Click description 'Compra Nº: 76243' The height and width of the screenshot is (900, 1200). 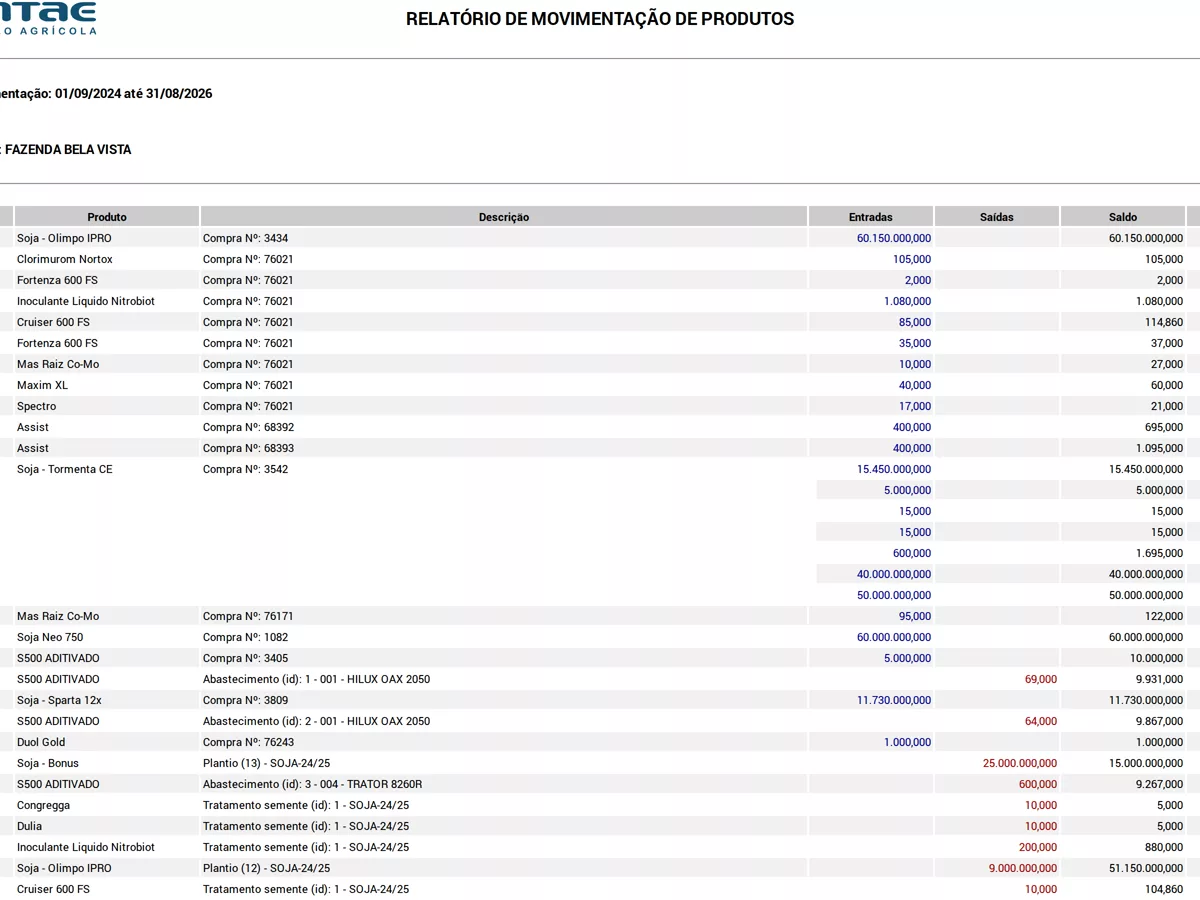click(x=249, y=742)
